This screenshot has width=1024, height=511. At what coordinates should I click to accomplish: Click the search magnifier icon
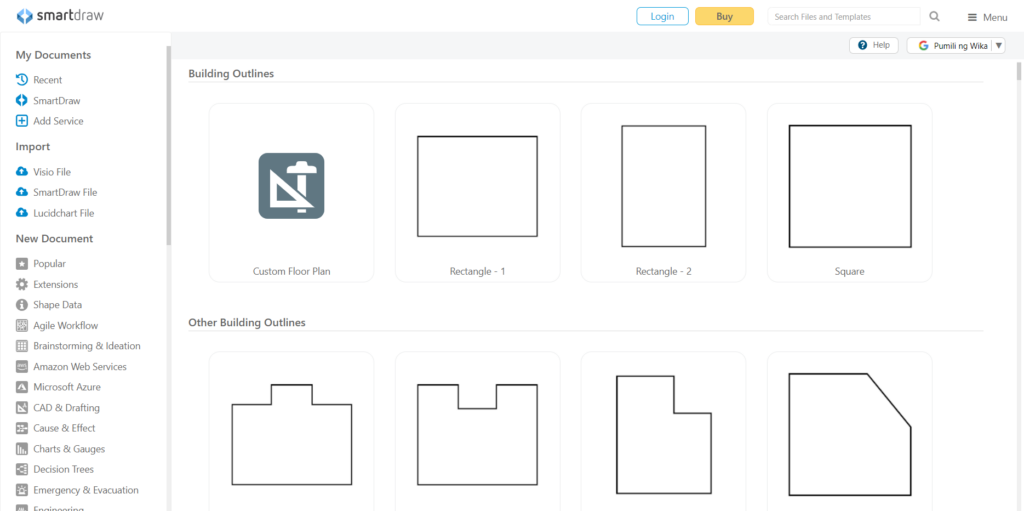pyautogui.click(x=934, y=16)
